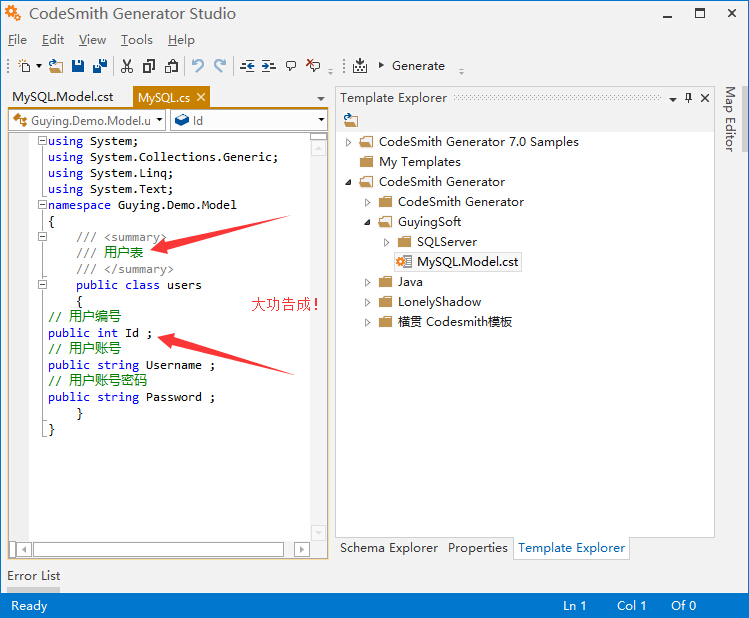Click the New document toolbar icon

click(24, 66)
